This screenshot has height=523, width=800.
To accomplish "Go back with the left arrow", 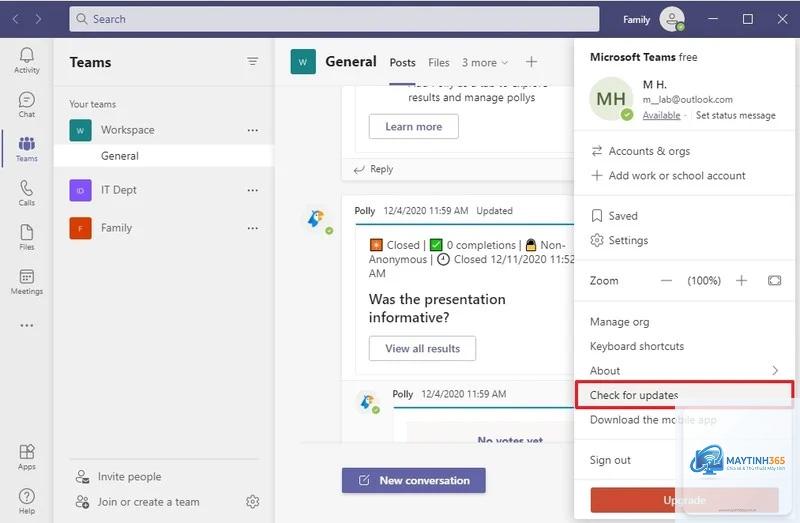I will point(16,19).
